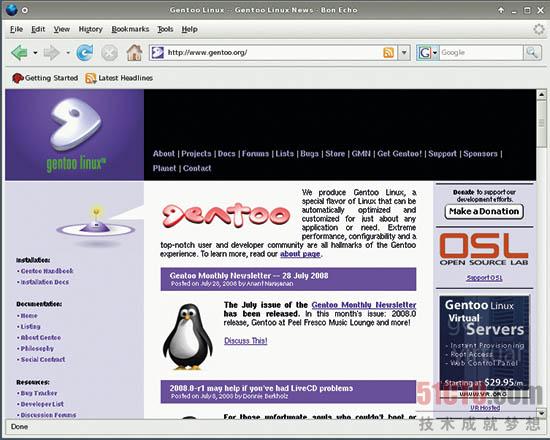Click the Gentoo Linux logo banner

[74, 135]
